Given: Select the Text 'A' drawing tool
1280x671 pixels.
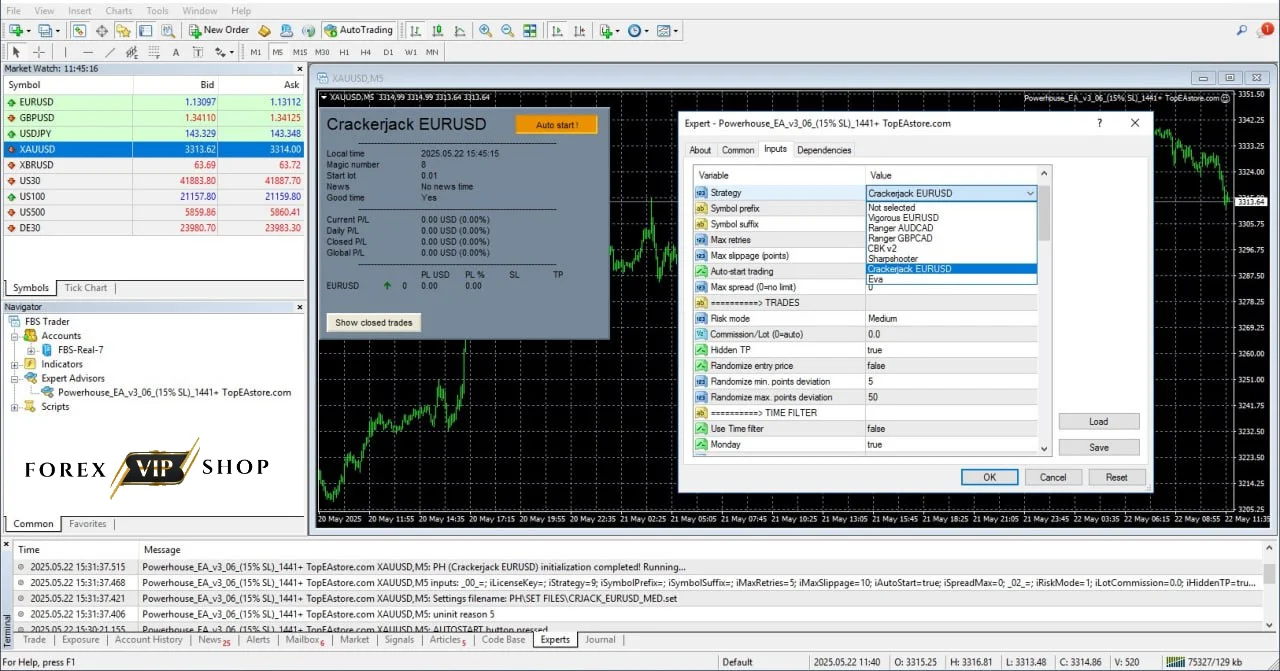Looking at the screenshot, I should click(176, 52).
